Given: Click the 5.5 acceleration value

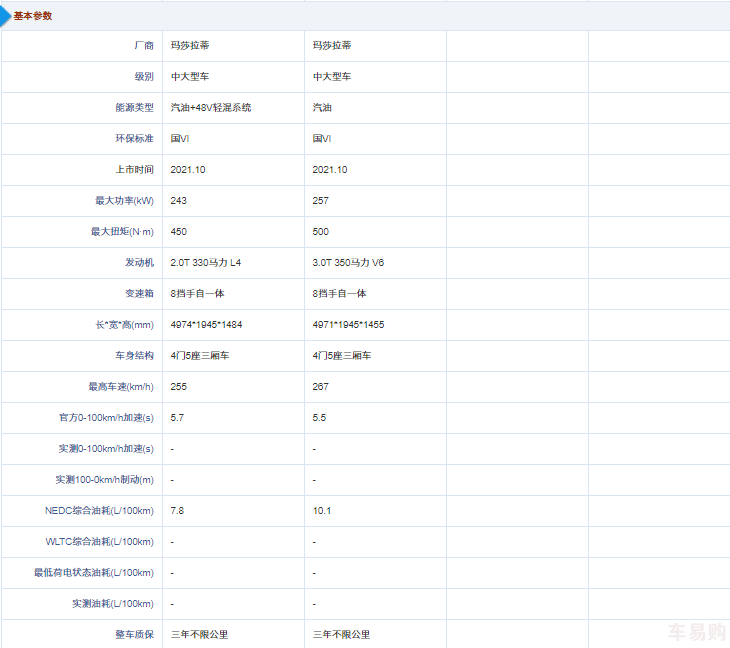Looking at the screenshot, I should tap(319, 418).
